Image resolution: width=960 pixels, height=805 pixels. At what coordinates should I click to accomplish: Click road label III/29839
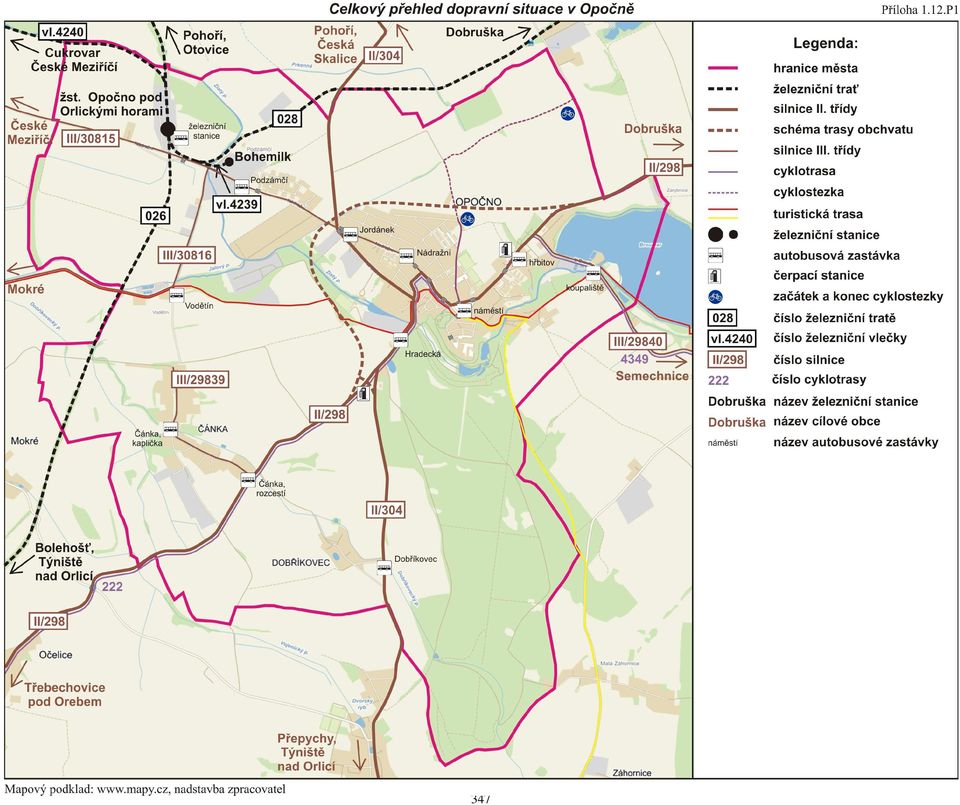(200, 379)
